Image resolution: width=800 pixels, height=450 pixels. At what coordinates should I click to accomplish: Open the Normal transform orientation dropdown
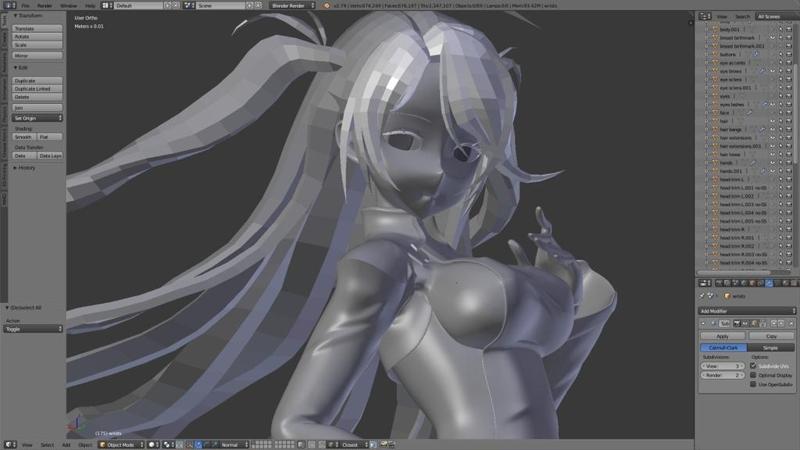point(235,444)
